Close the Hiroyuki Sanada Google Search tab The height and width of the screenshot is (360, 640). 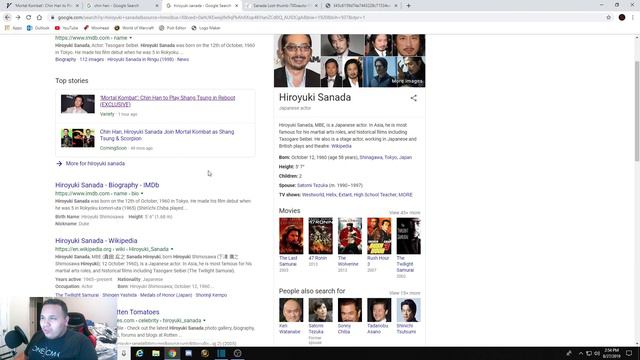pyautogui.click(x=237, y=6)
